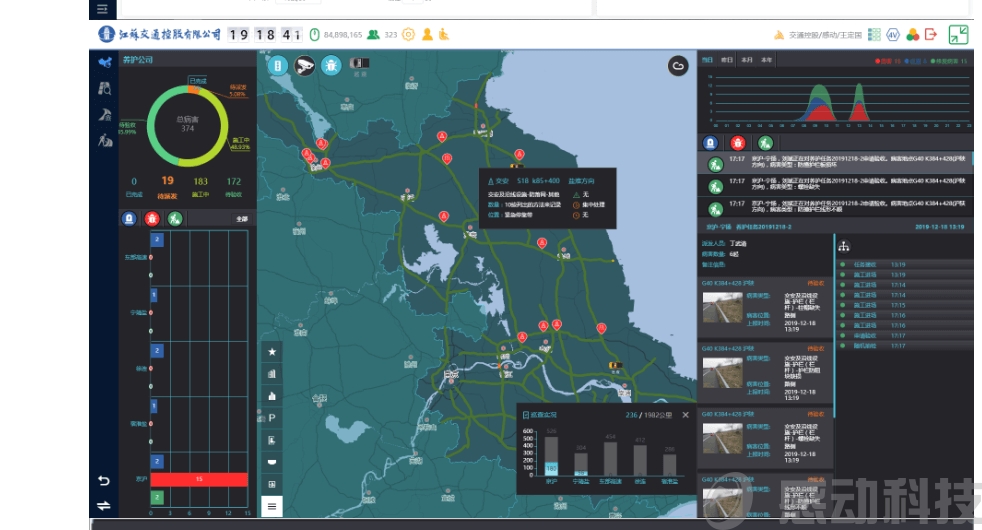
Task: Click the swap arrows icon in sidebar
Action: pyautogui.click(x=104, y=505)
